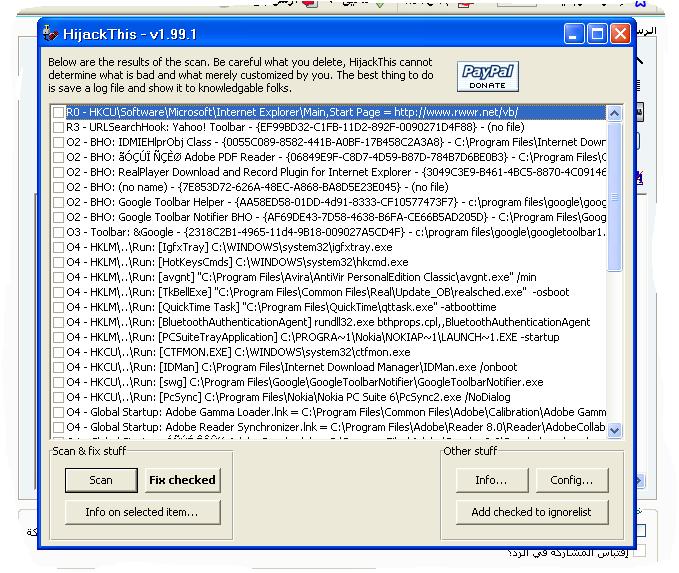Open the Config... settings button
The image size is (679, 573).
(x=572, y=480)
